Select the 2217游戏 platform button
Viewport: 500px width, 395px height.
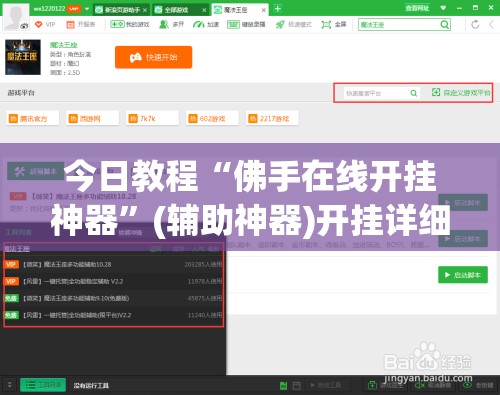272,118
